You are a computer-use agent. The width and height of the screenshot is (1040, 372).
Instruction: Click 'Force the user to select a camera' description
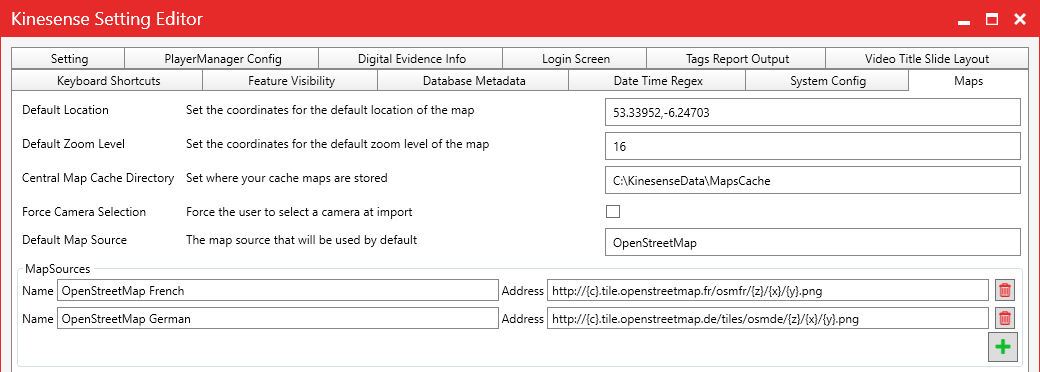pos(299,212)
